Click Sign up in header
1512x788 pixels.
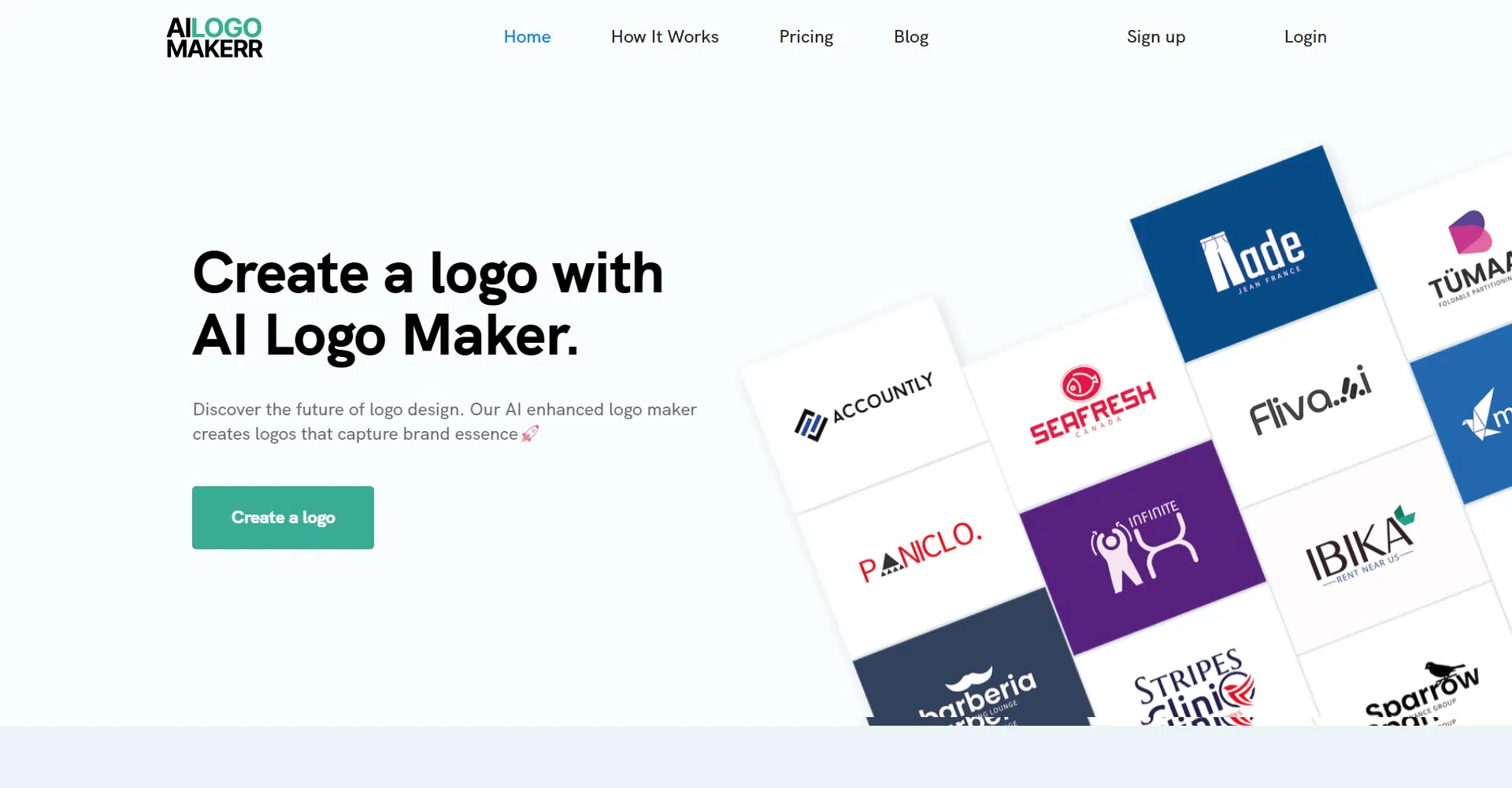click(x=1155, y=37)
